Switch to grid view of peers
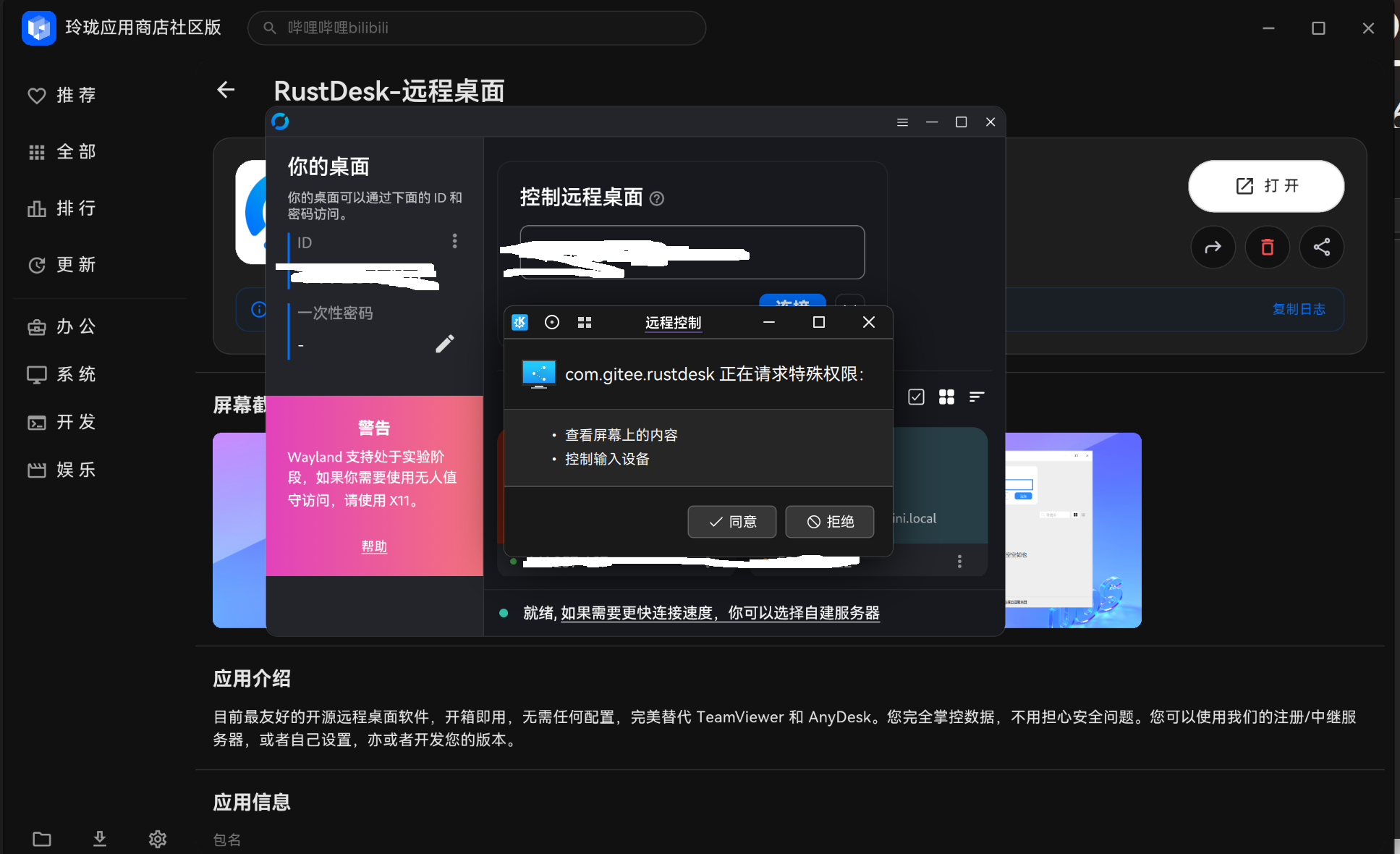The height and width of the screenshot is (854, 1400). coord(946,397)
